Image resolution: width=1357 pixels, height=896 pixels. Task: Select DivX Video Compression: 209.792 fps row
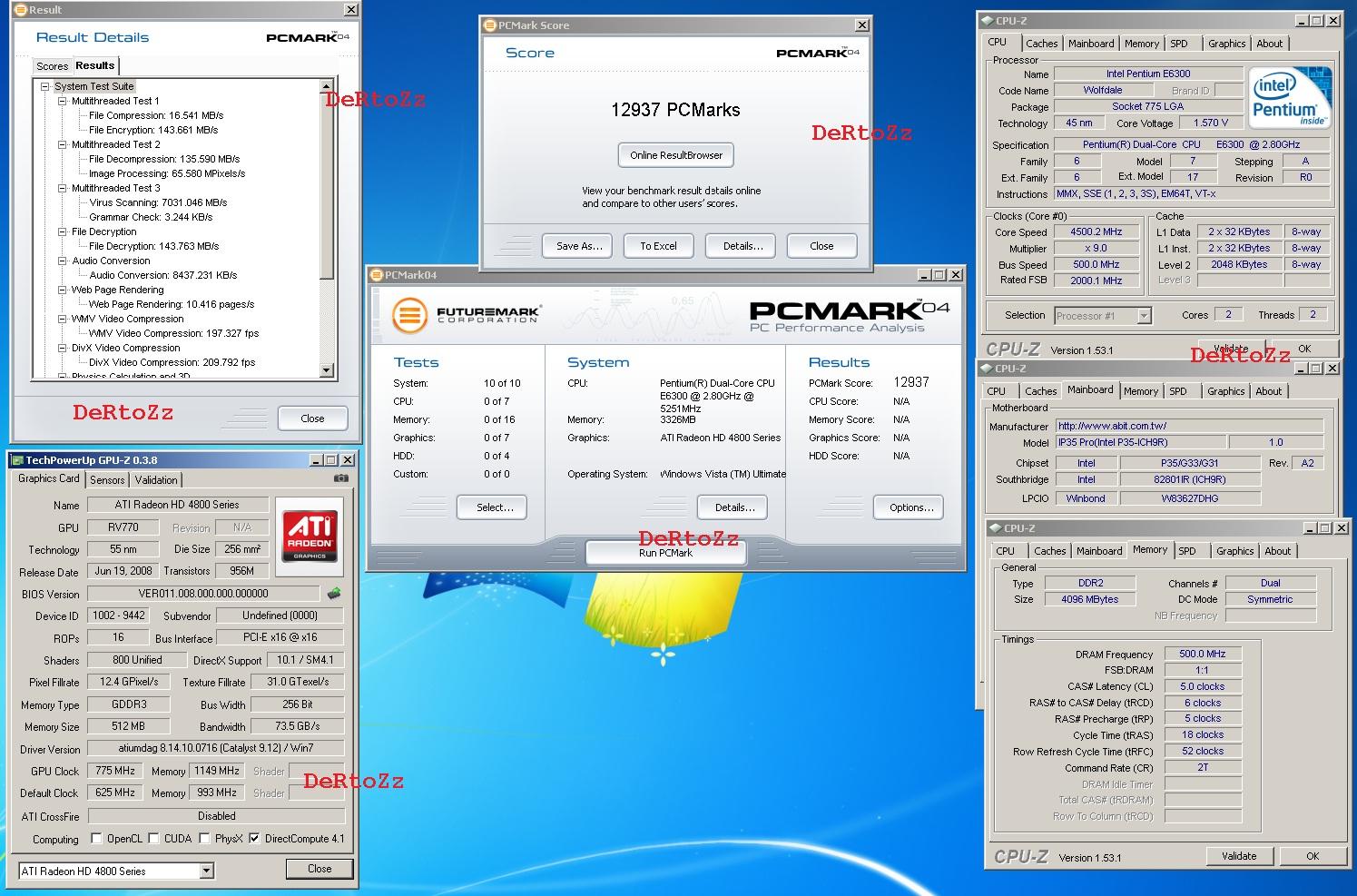click(172, 362)
